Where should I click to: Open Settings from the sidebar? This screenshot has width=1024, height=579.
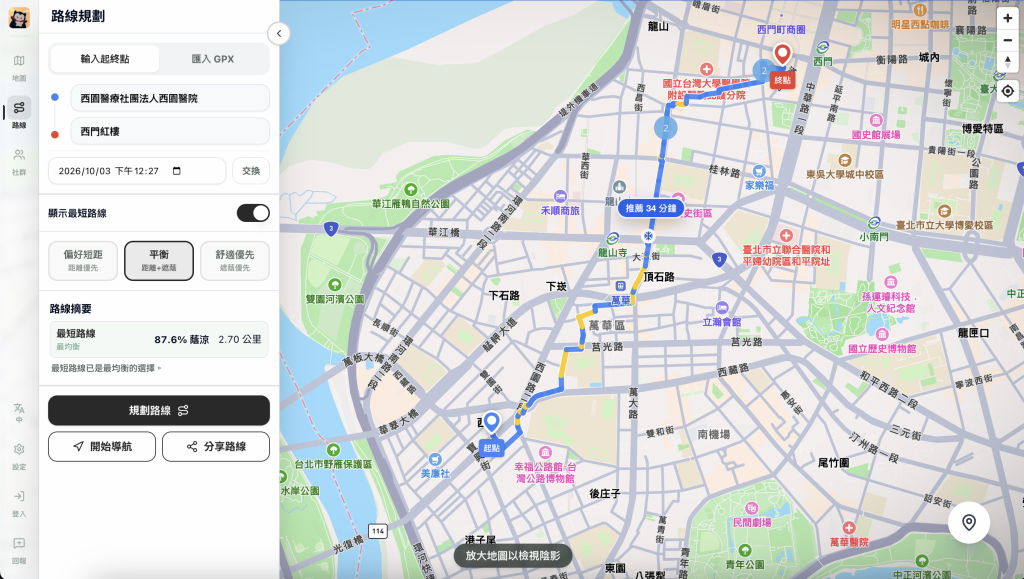[19, 456]
